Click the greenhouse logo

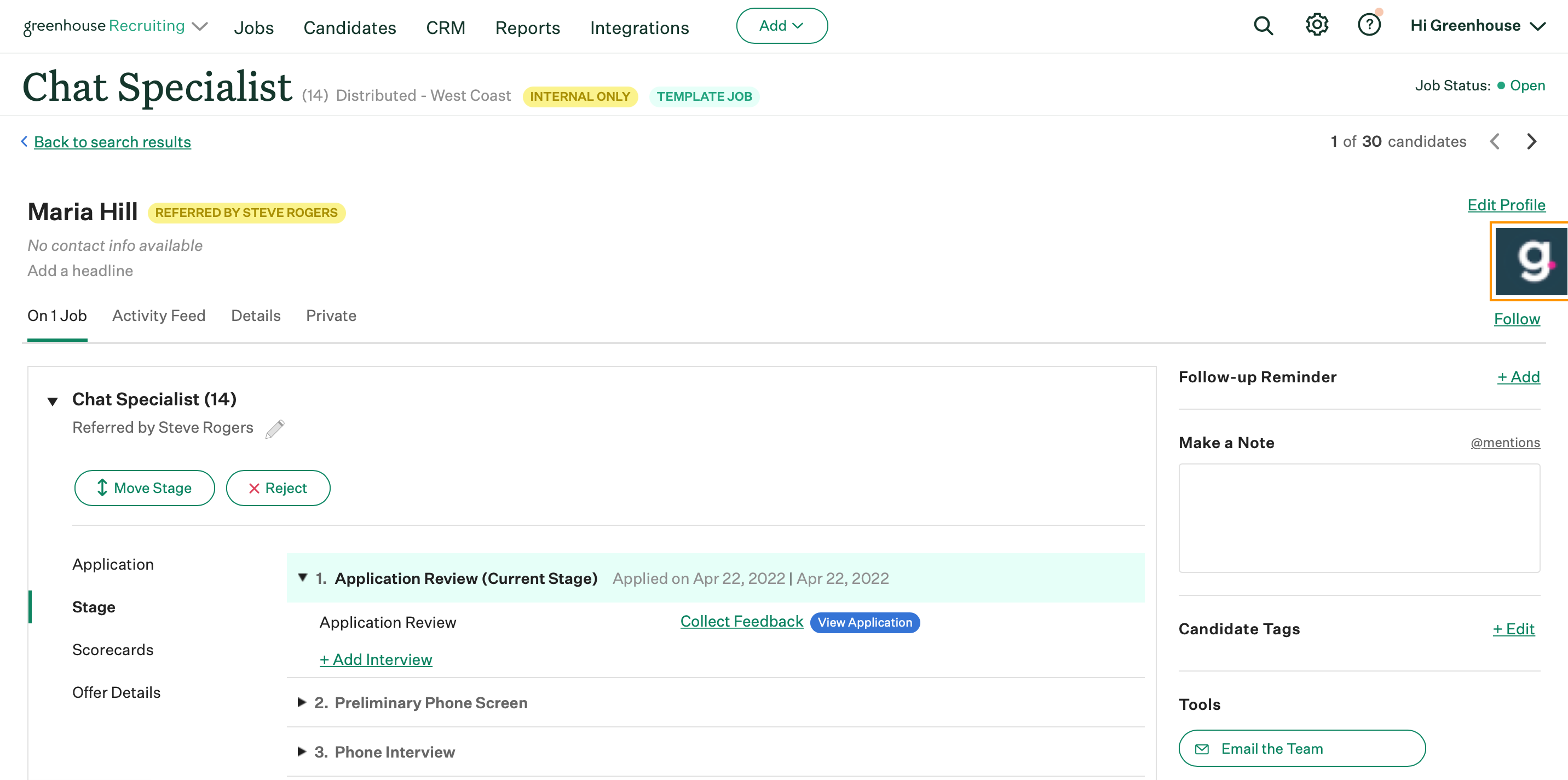(x=103, y=26)
